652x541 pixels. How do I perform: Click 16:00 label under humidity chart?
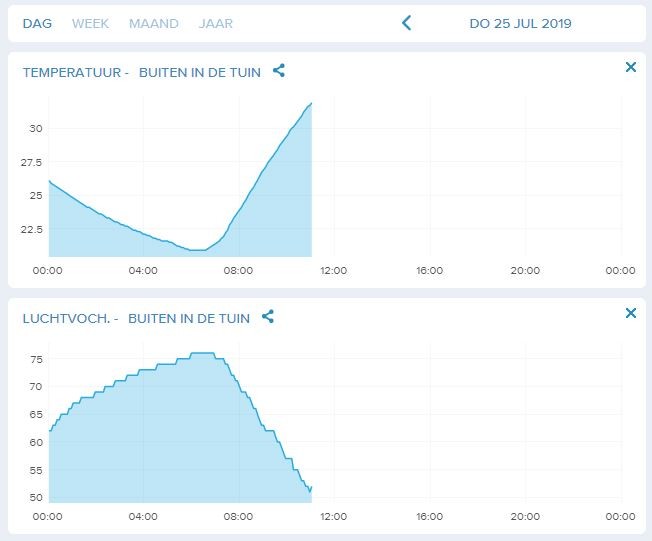coord(430,516)
